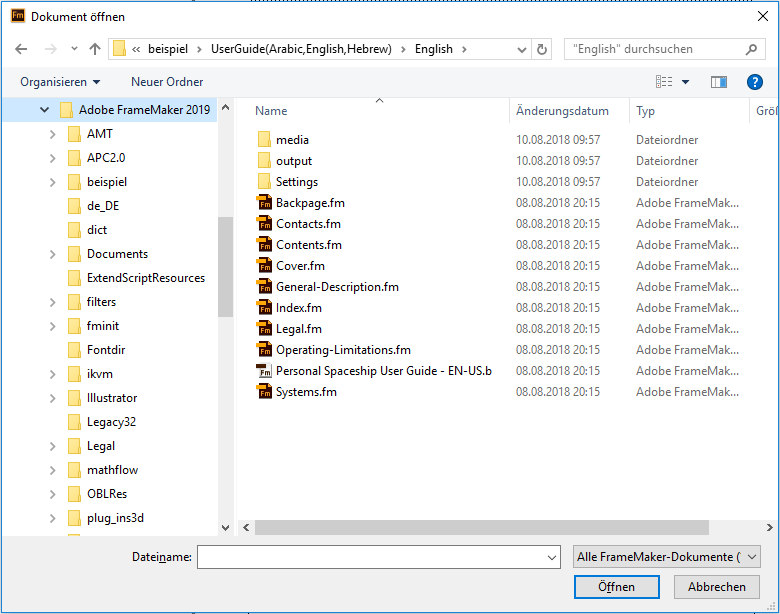The height and width of the screenshot is (614, 780).
Task: Select Illustrator folder in tree
Action: pyautogui.click(x=112, y=398)
